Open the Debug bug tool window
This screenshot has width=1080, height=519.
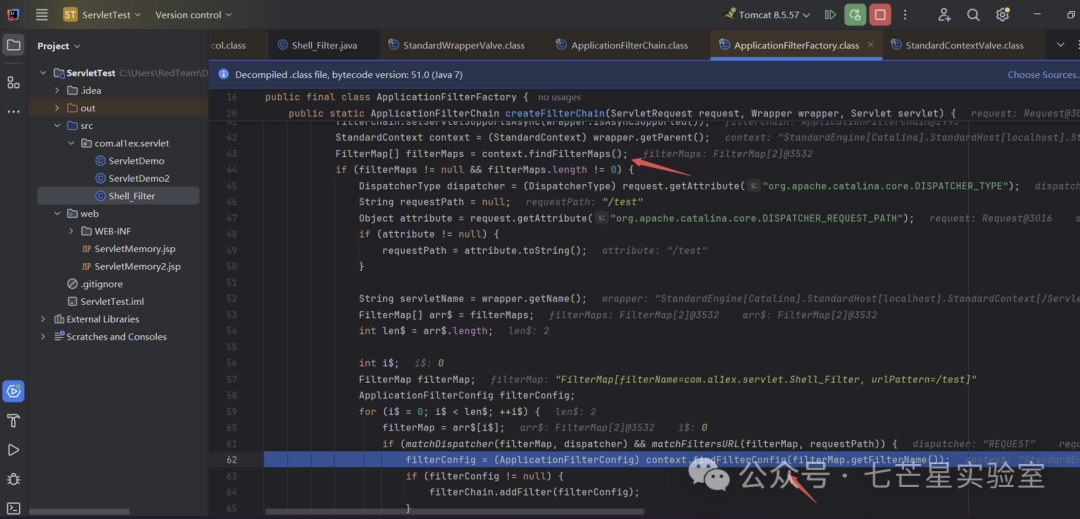(x=14, y=478)
